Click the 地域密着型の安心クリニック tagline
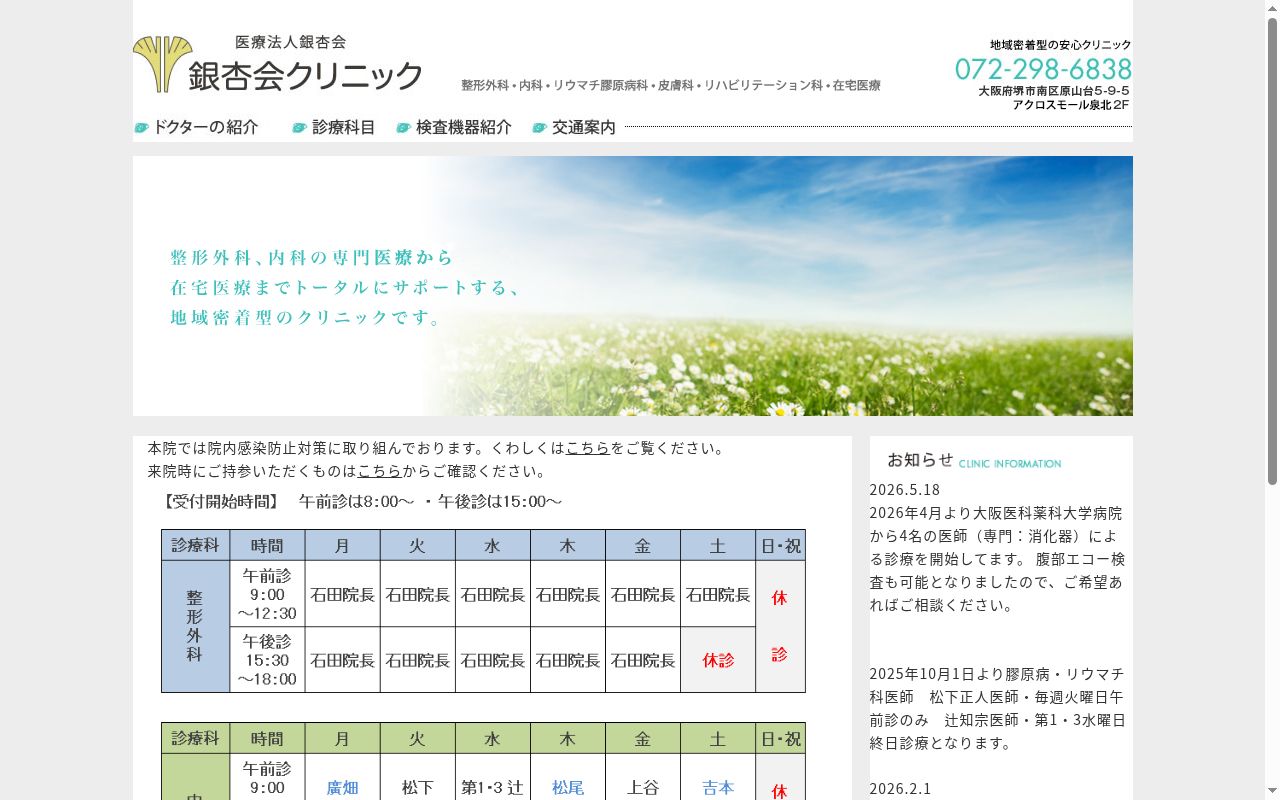 [1061, 45]
